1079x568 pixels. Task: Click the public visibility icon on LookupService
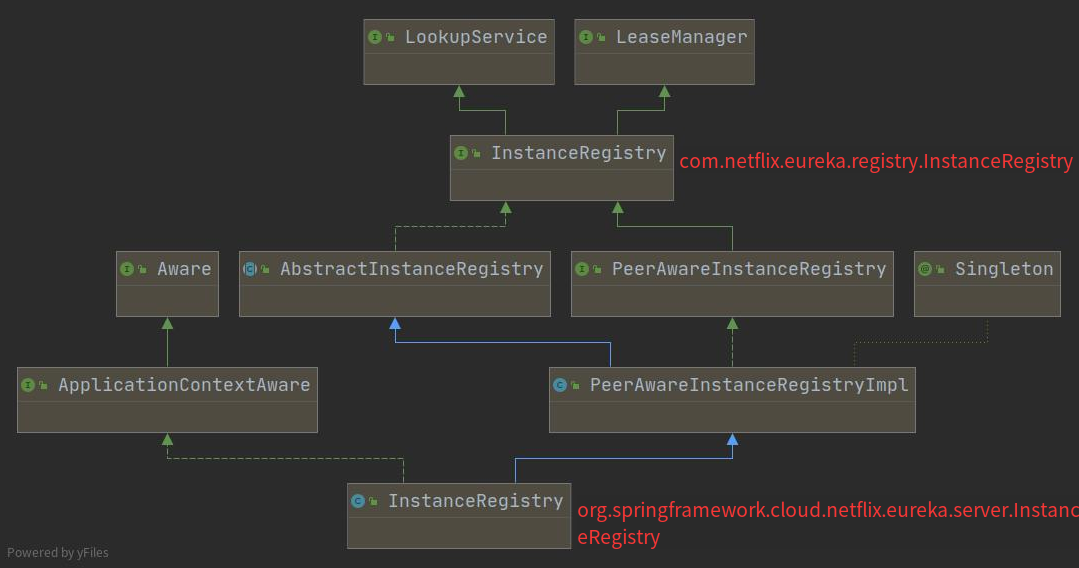(x=390, y=37)
